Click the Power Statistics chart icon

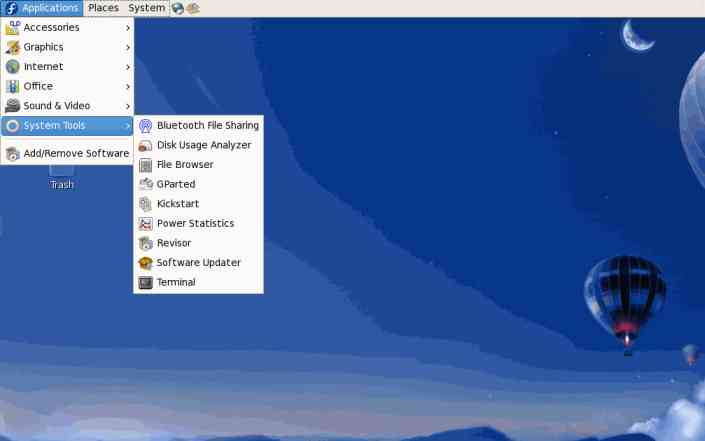[145, 223]
